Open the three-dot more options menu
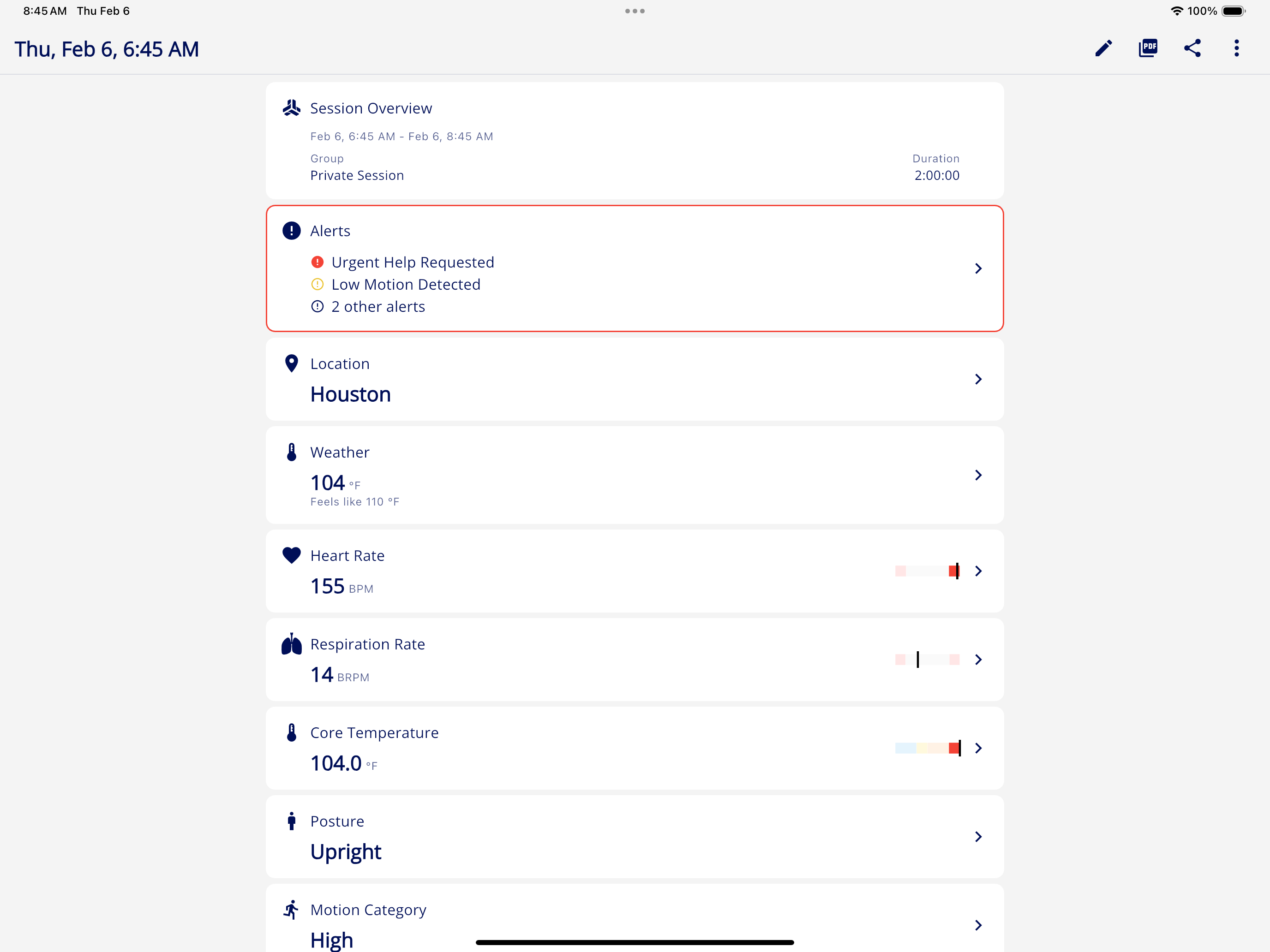This screenshot has height=952, width=1270. point(1236,48)
